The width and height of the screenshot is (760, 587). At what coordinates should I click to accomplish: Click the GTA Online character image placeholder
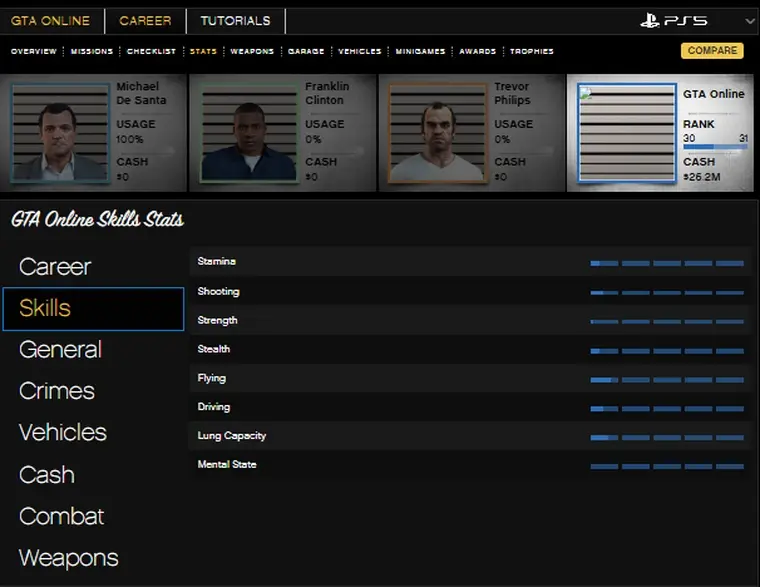[x=626, y=133]
